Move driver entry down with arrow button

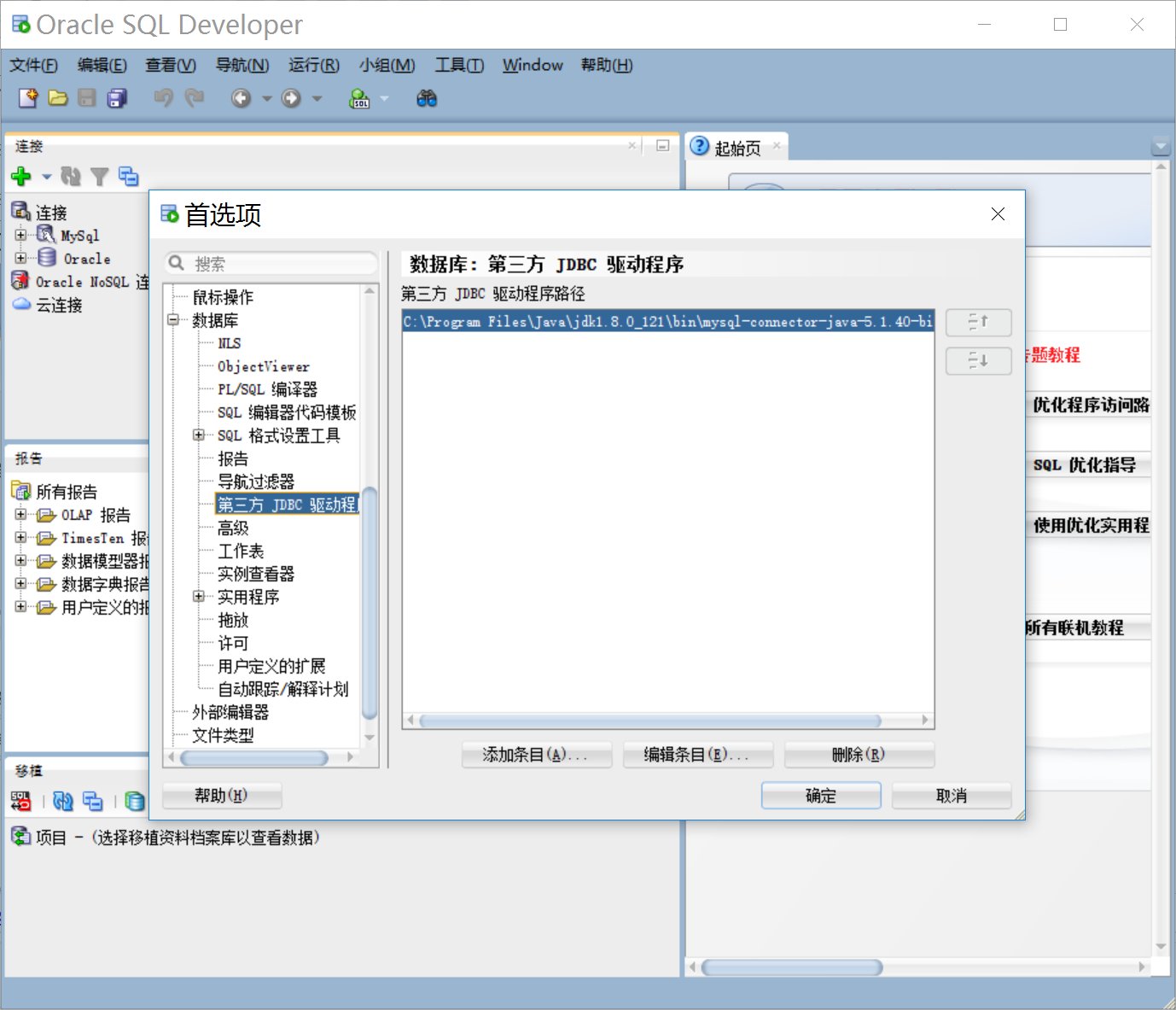point(979,361)
